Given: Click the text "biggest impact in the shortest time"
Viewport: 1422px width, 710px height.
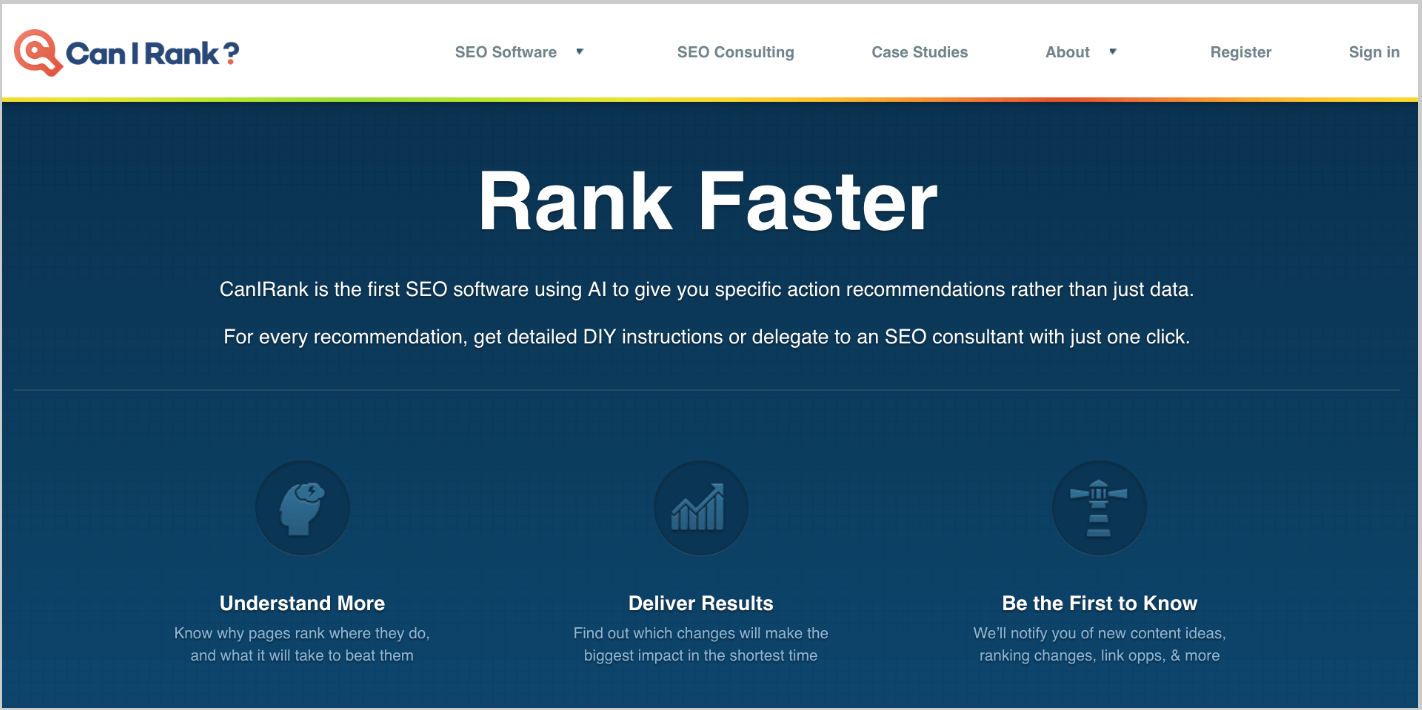Looking at the screenshot, I should click(x=701, y=656).
